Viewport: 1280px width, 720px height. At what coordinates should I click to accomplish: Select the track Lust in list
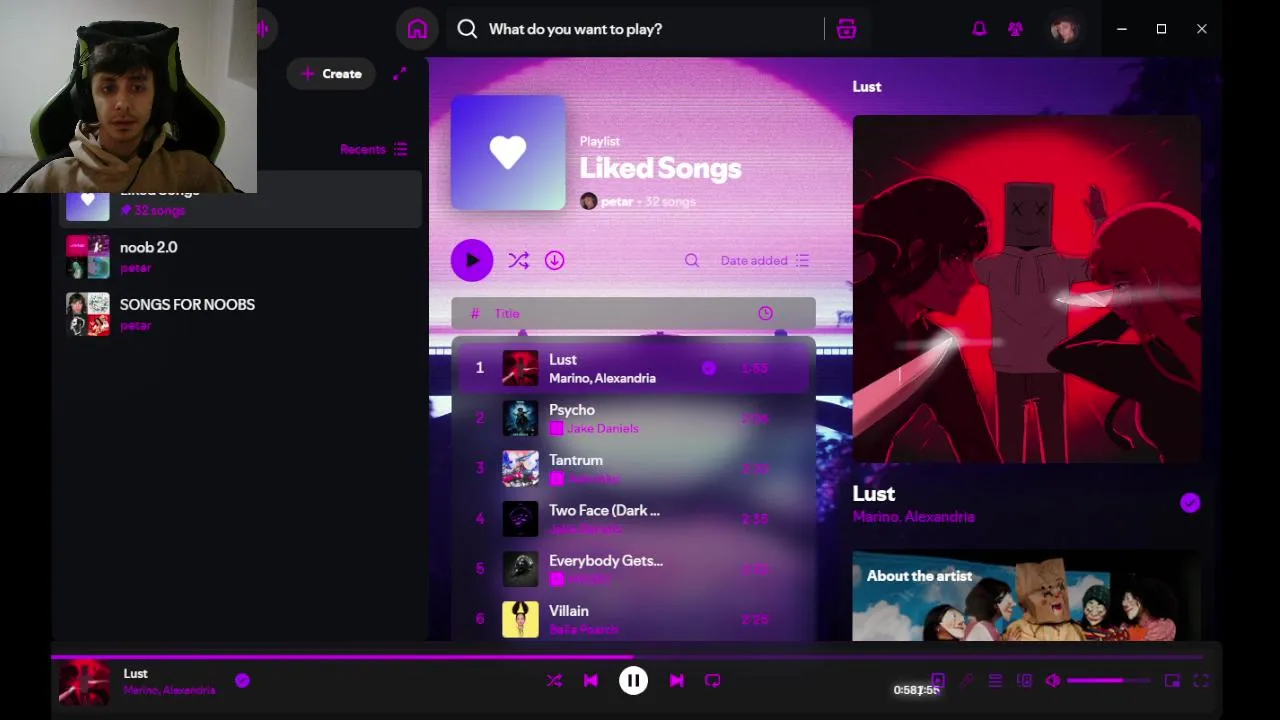(x=633, y=368)
